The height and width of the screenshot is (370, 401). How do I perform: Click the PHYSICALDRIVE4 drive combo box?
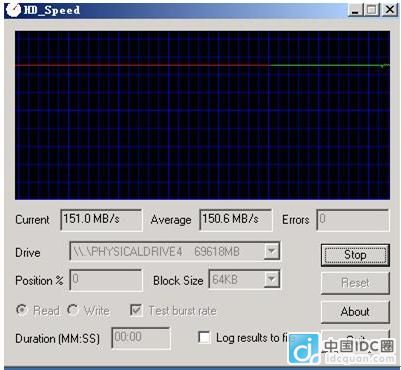pos(175,251)
